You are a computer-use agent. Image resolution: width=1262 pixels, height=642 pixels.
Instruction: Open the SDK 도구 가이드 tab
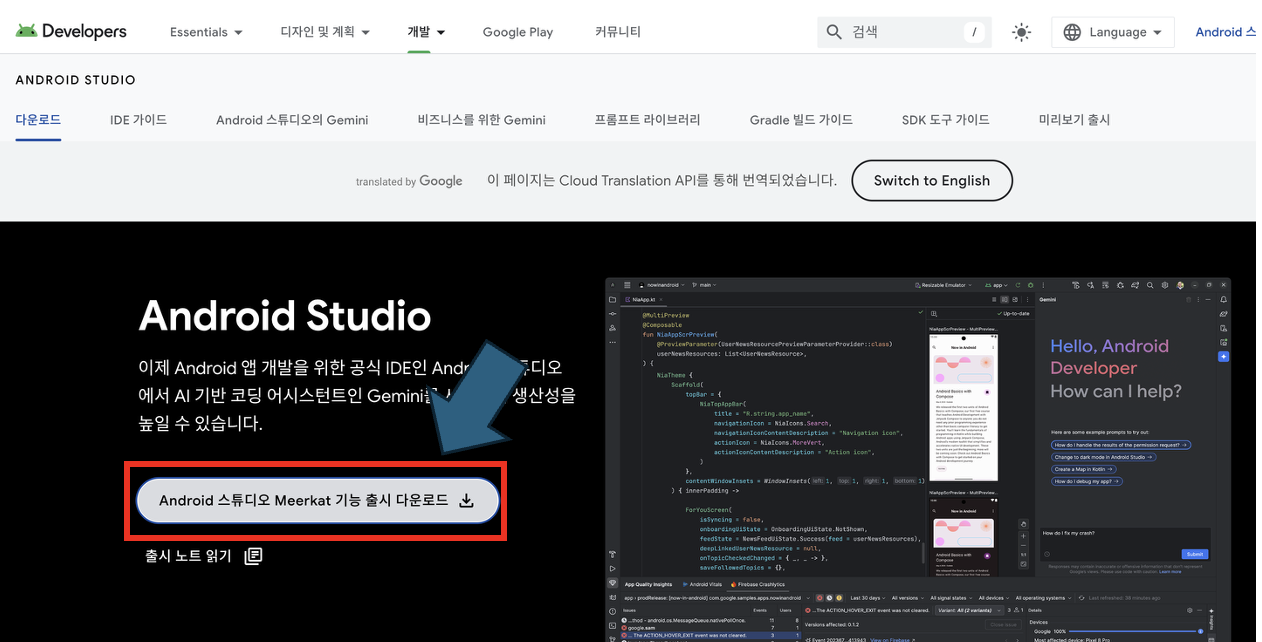click(945, 120)
